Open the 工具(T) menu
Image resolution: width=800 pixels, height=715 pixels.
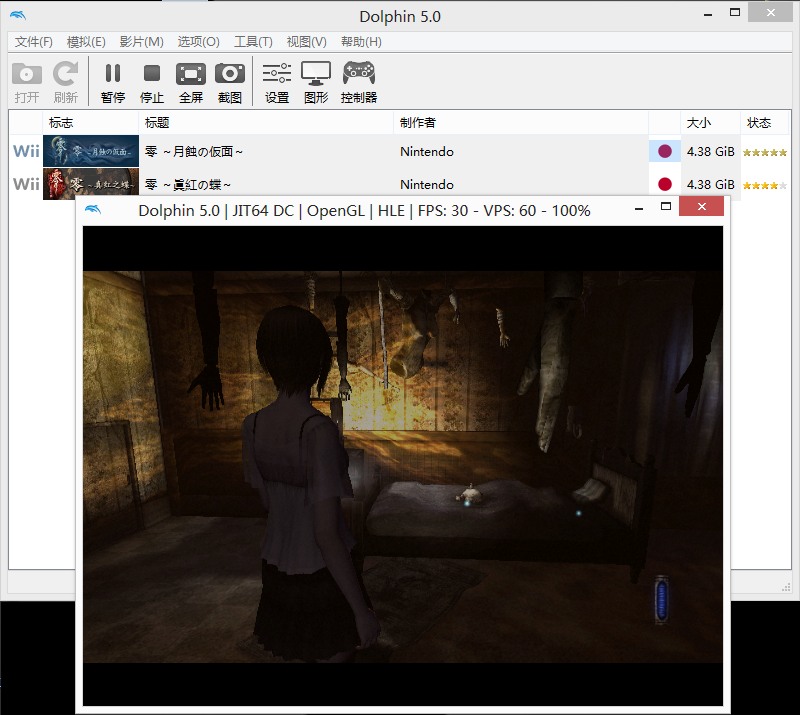253,42
